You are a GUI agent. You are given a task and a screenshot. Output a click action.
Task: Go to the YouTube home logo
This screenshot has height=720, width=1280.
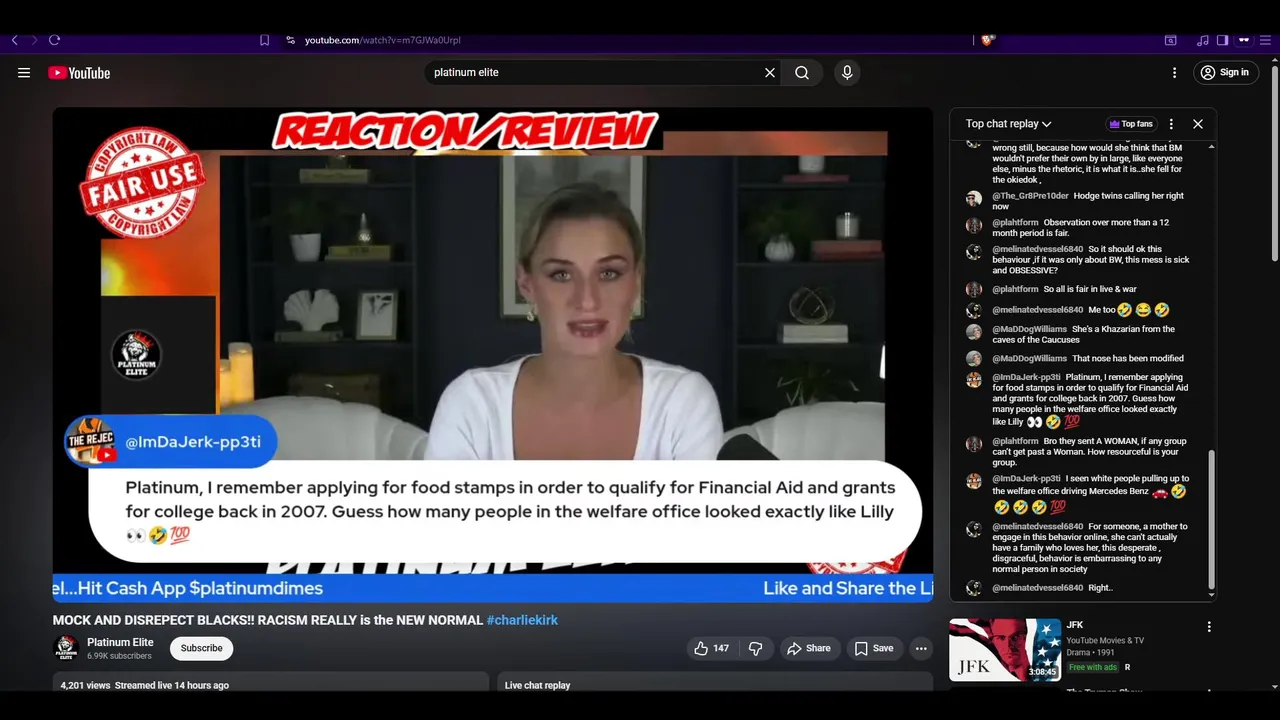coord(79,72)
